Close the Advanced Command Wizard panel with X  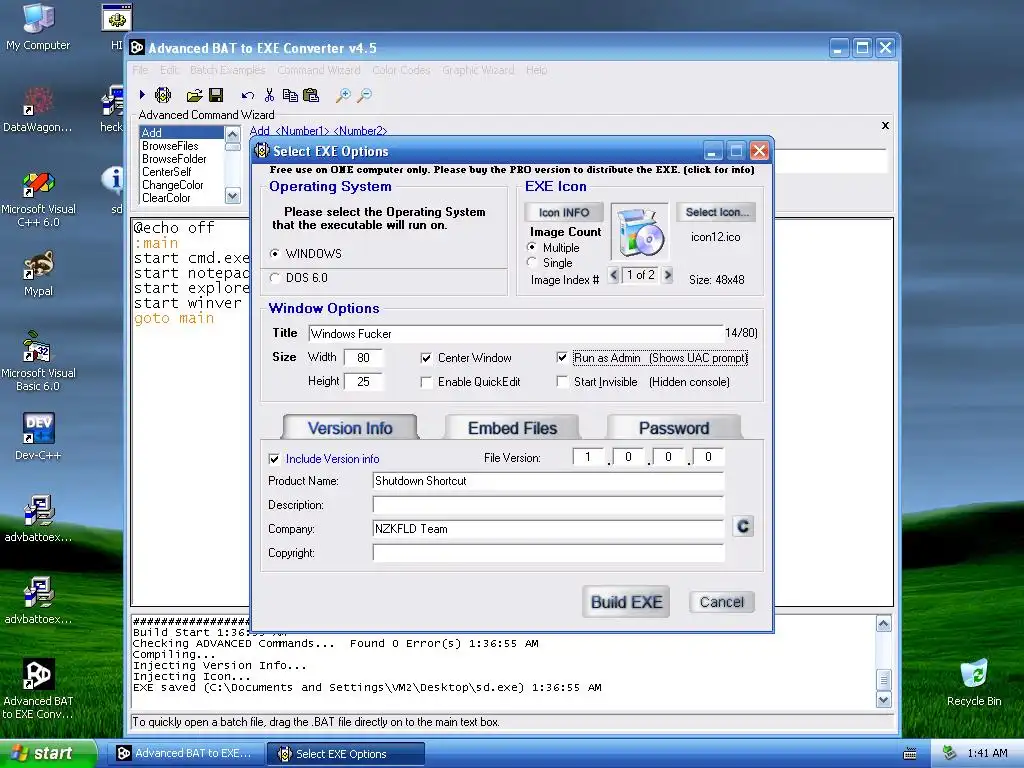886,125
